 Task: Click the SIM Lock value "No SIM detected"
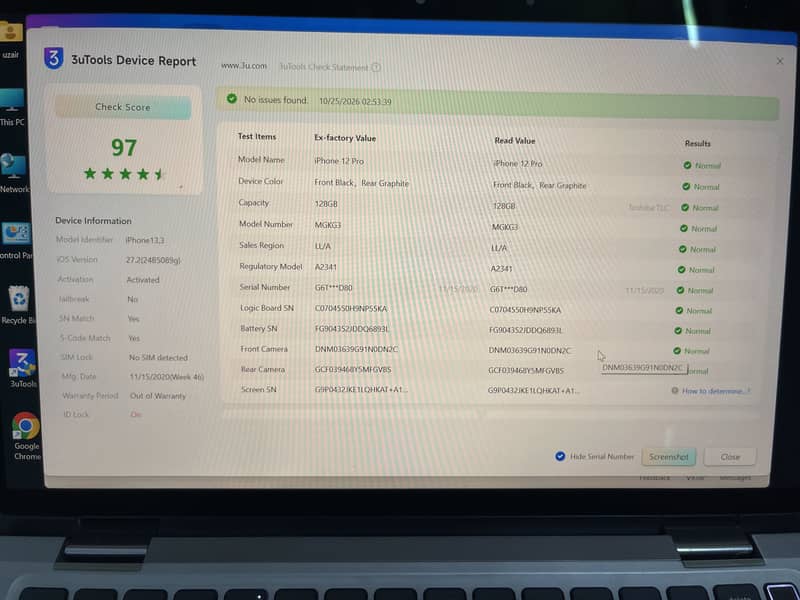[x=158, y=358]
